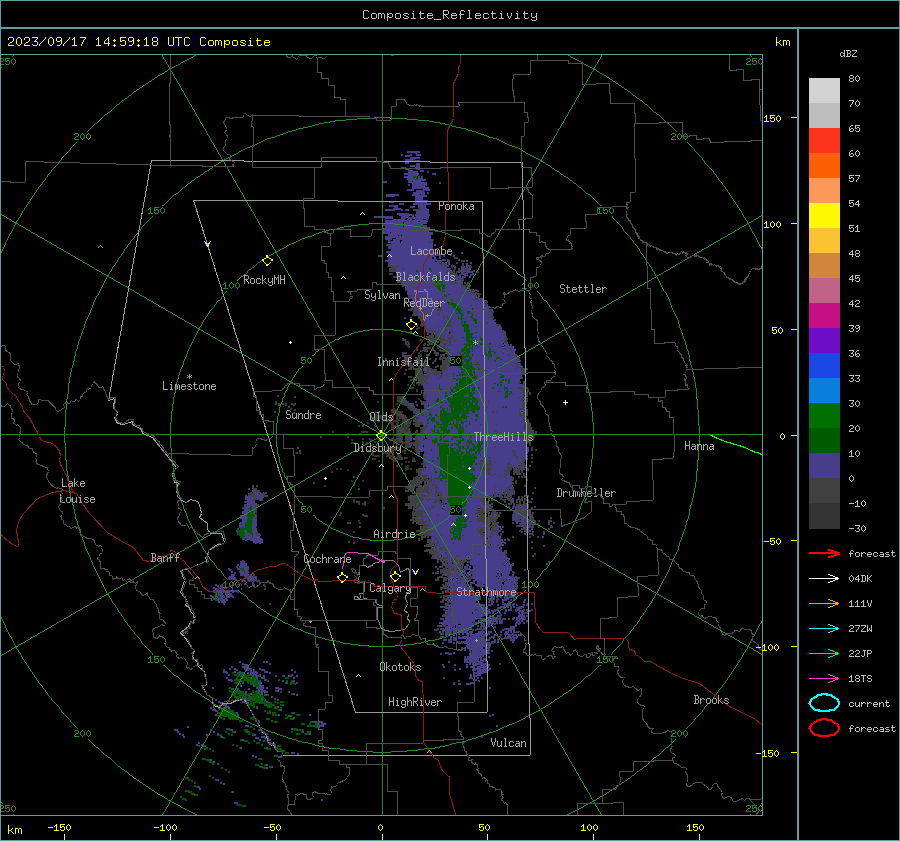Click the Blackfalds town label

tap(425, 277)
